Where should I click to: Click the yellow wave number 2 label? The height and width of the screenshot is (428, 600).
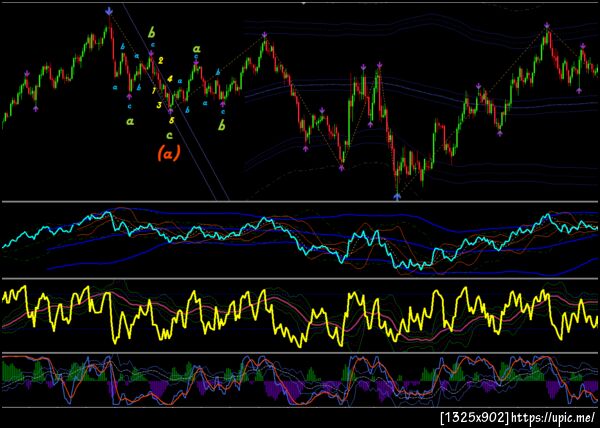(x=161, y=60)
